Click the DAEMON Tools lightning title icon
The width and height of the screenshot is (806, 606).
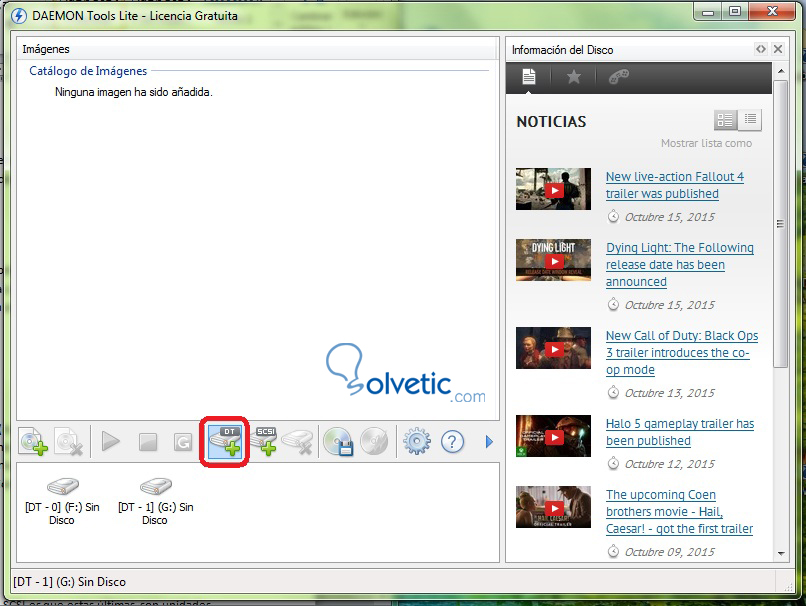coord(19,16)
